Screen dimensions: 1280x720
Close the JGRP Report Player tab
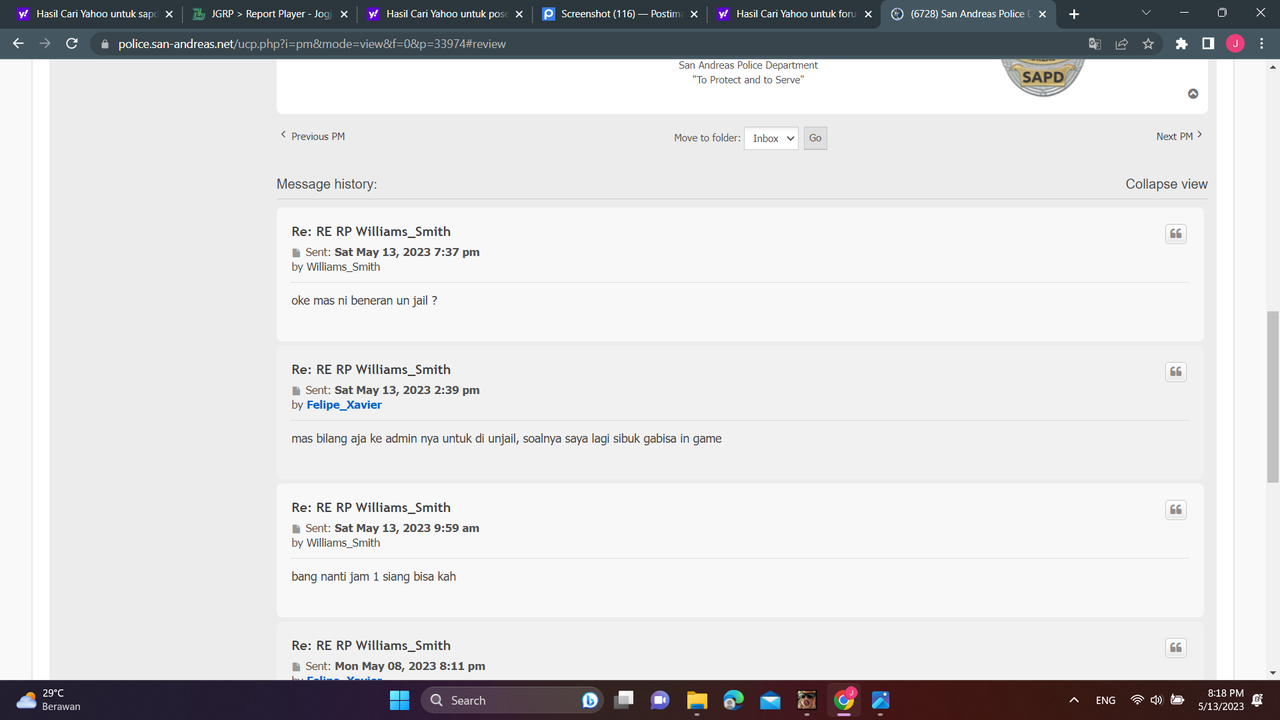[x=344, y=14]
